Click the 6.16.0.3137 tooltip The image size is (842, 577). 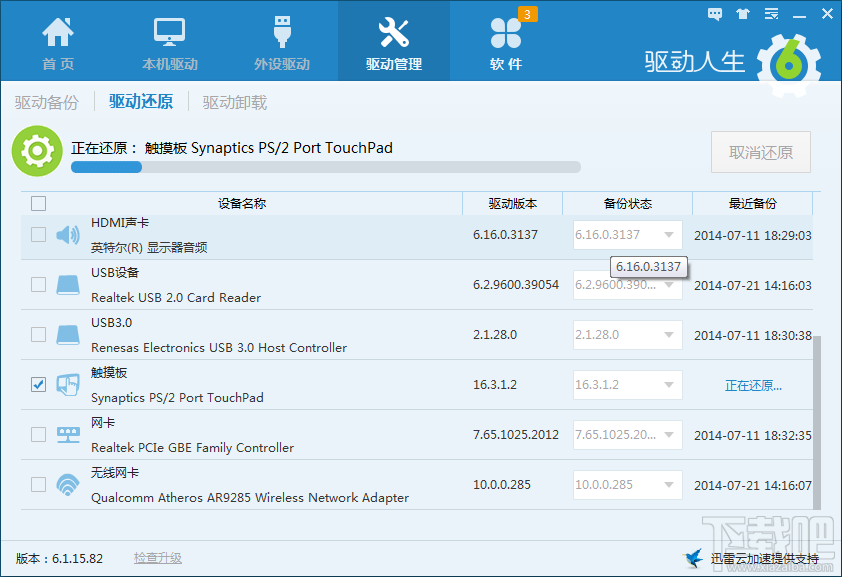click(x=648, y=267)
